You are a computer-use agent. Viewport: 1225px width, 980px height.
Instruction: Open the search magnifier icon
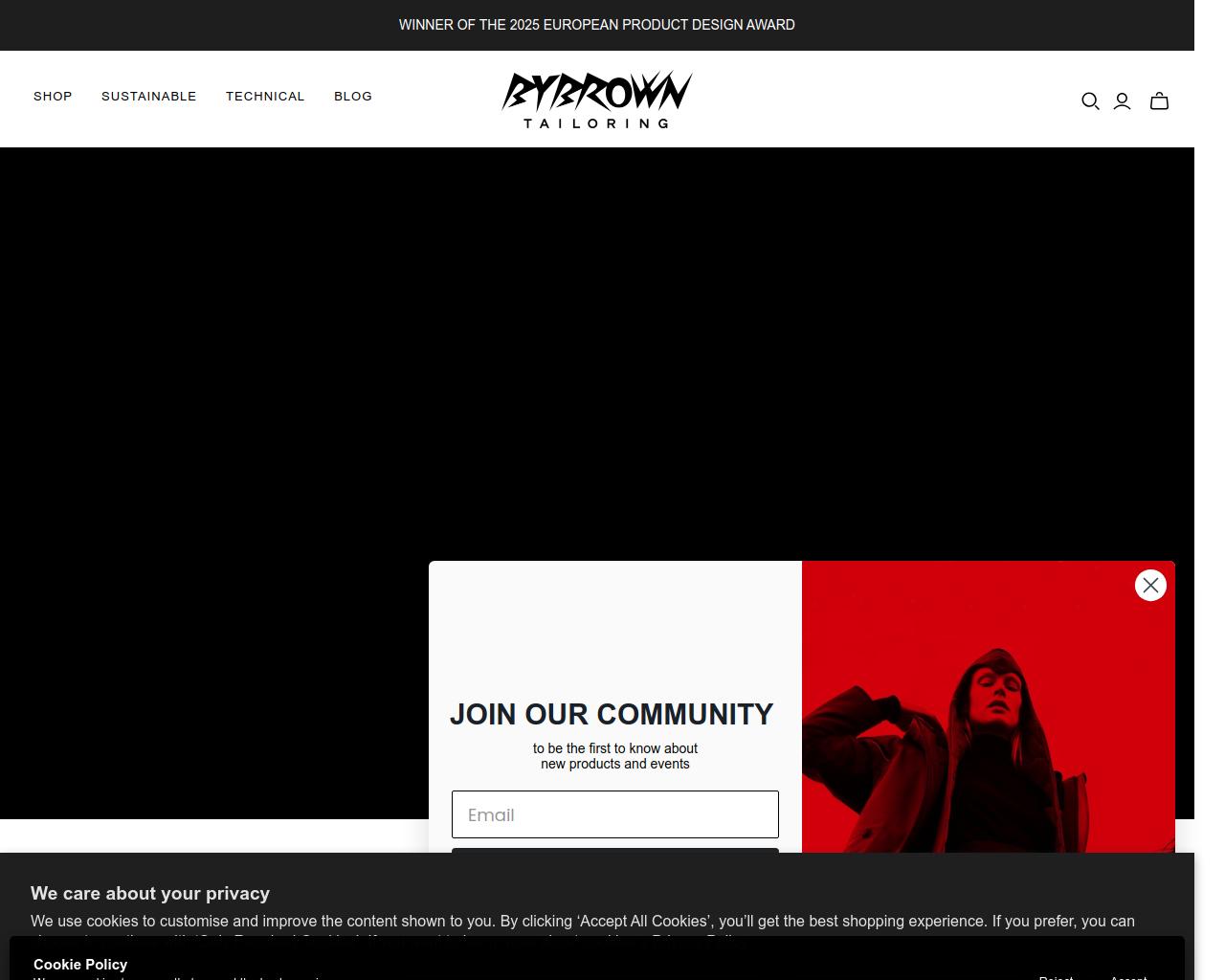(1090, 101)
